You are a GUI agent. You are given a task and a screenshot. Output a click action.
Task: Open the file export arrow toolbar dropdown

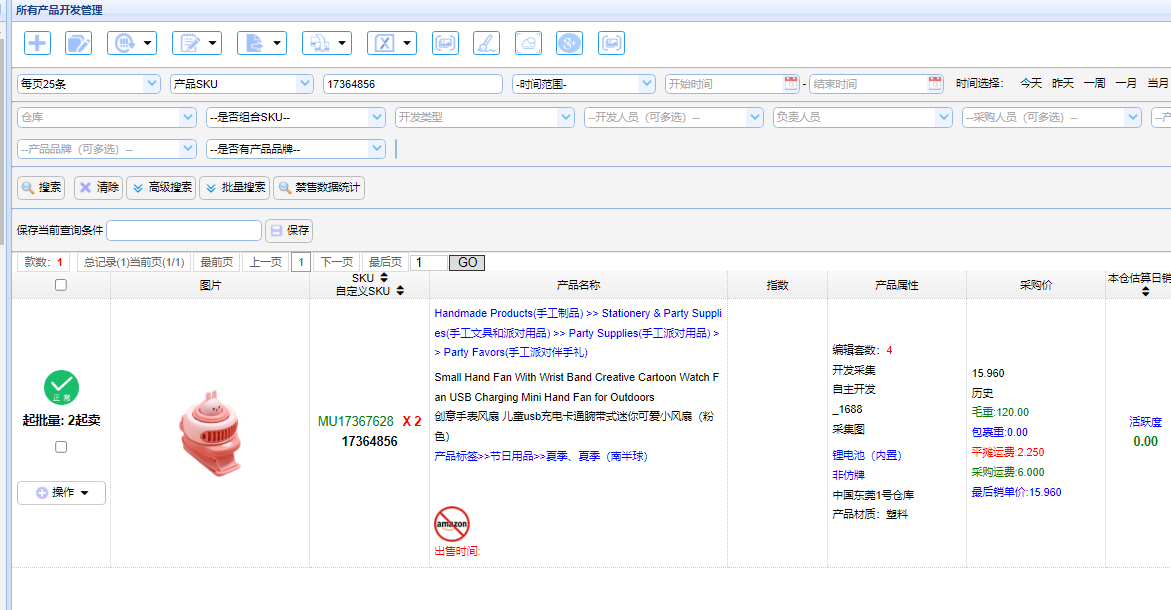(261, 43)
